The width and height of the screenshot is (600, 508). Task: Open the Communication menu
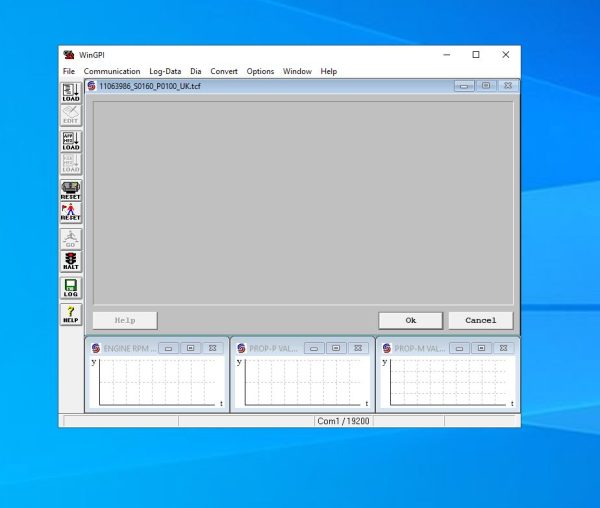pos(112,71)
